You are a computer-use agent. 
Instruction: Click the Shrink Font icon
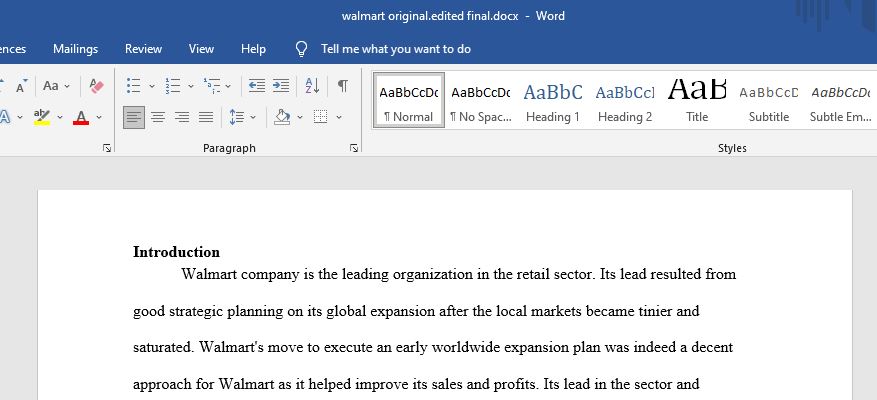point(21,86)
